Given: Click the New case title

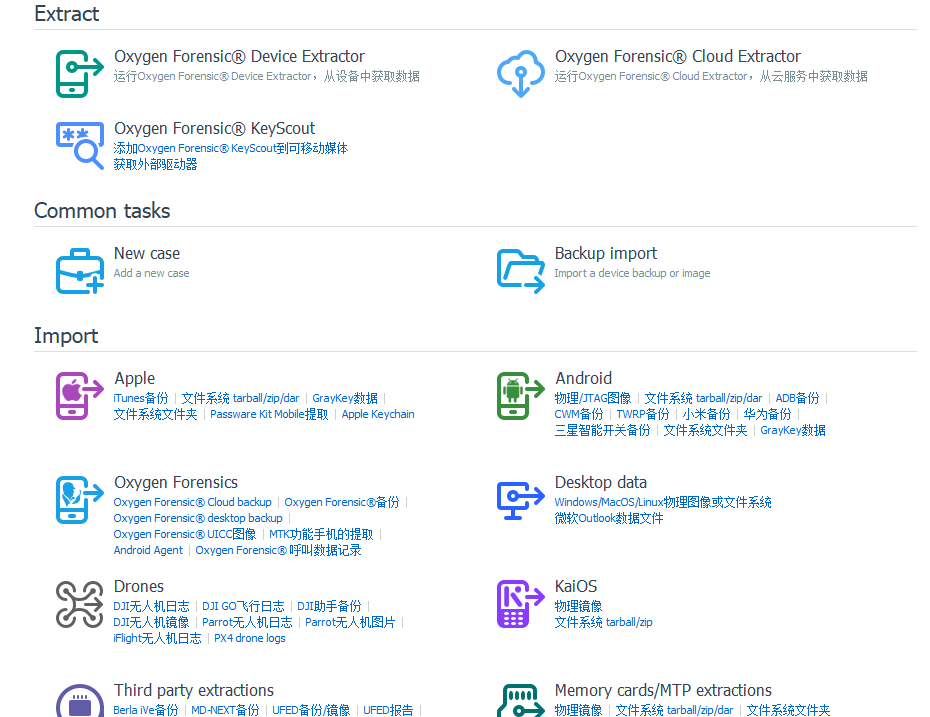Looking at the screenshot, I should point(146,253).
